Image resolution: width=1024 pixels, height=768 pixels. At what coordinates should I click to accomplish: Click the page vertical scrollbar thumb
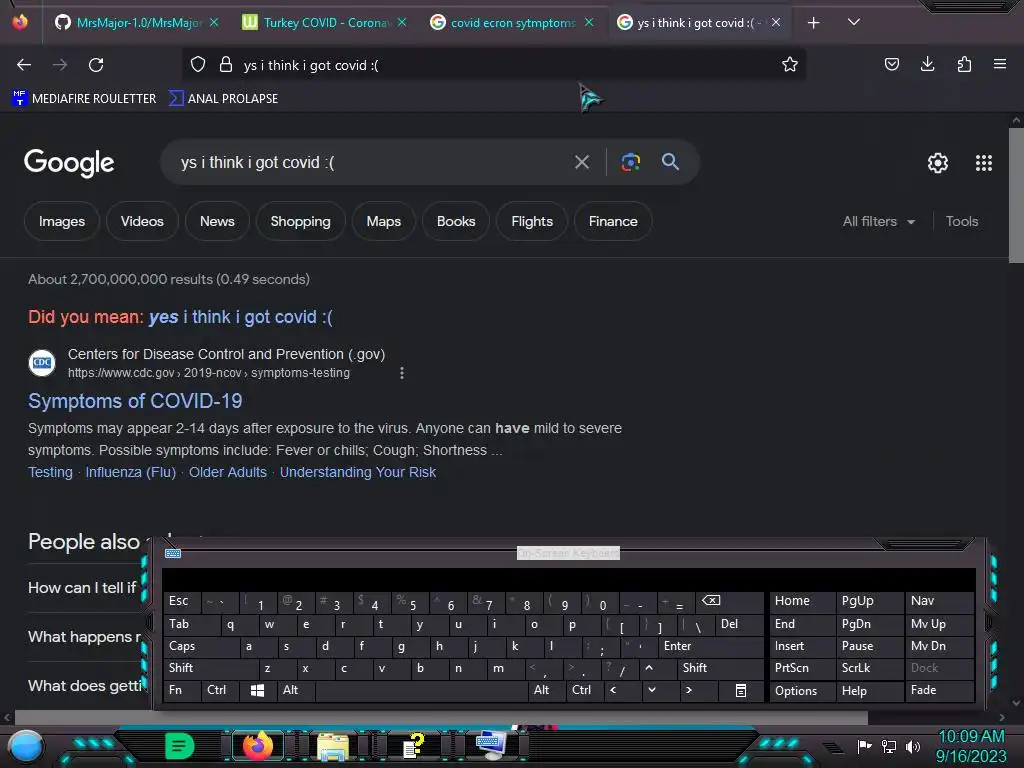1016,196
